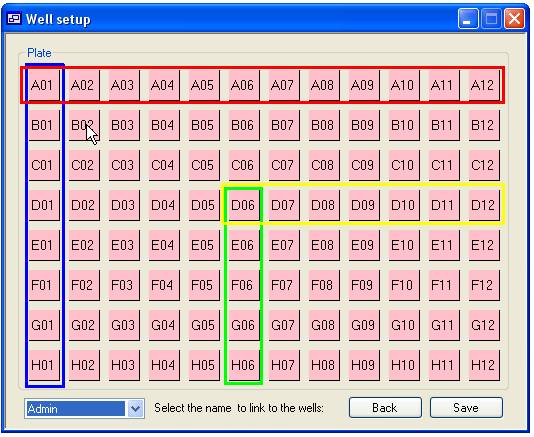Save the well setup
This screenshot has width=534, height=437.
(x=466, y=407)
